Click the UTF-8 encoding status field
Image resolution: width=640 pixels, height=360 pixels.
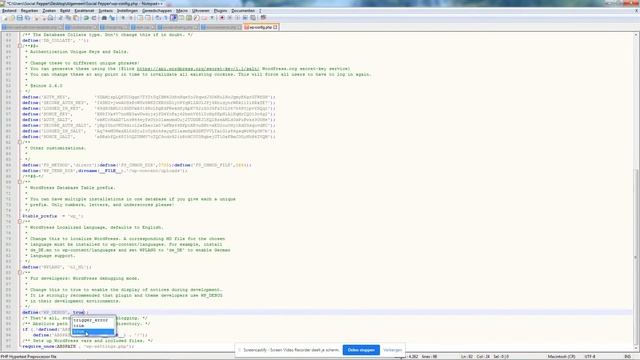point(590,357)
